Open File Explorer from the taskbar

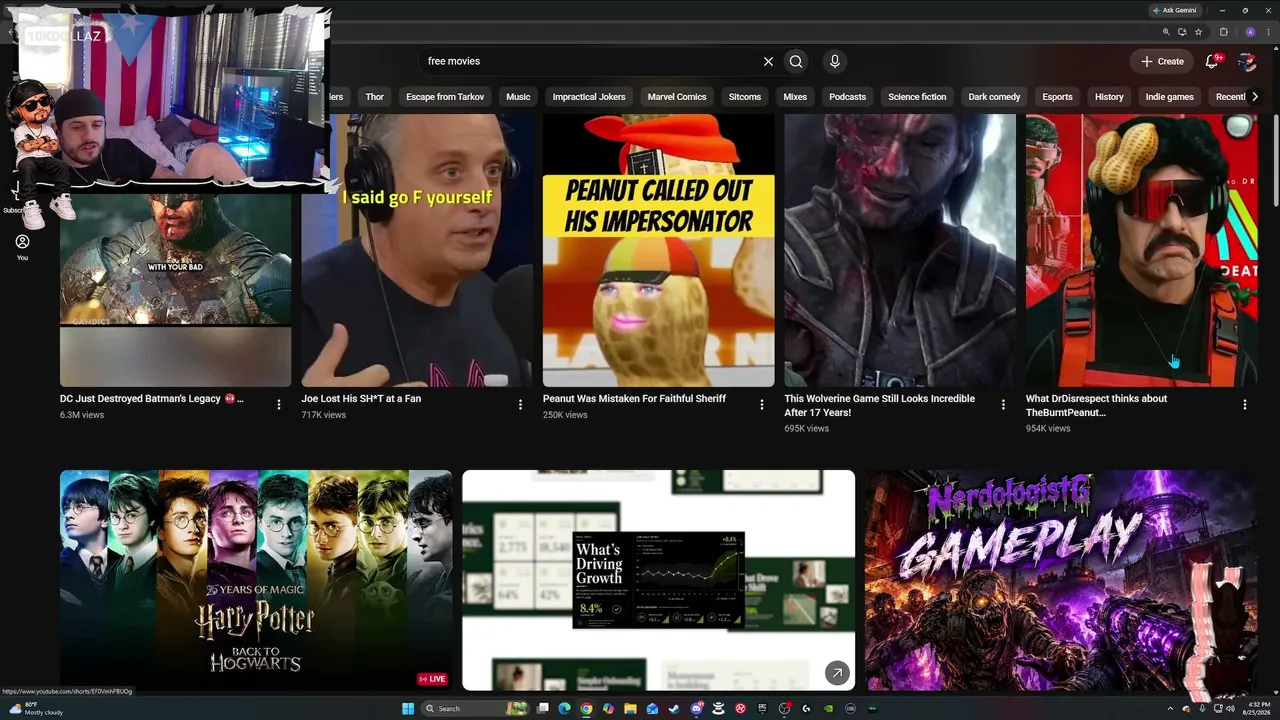click(630, 709)
